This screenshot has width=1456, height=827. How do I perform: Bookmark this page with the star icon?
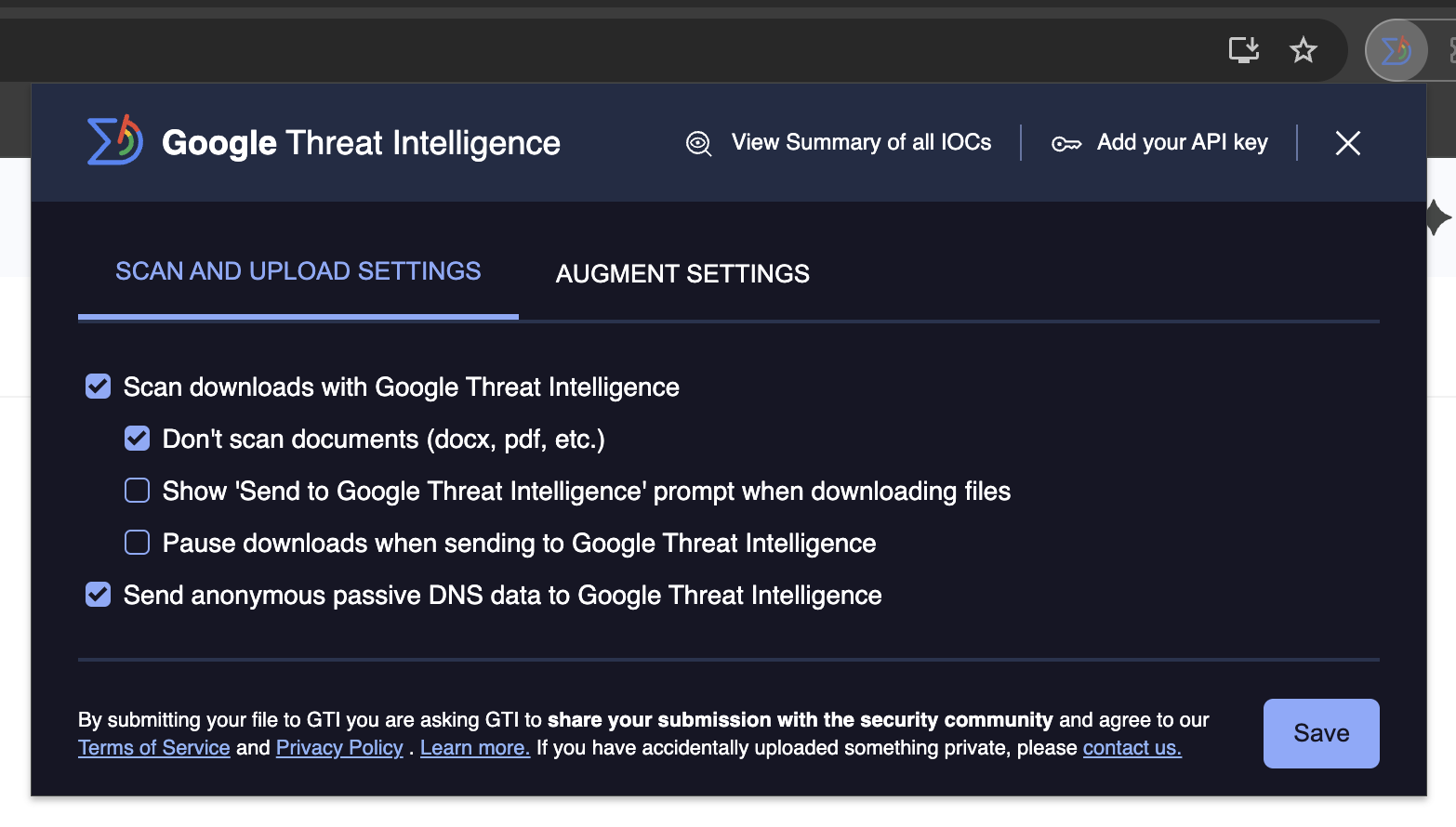tap(1304, 49)
